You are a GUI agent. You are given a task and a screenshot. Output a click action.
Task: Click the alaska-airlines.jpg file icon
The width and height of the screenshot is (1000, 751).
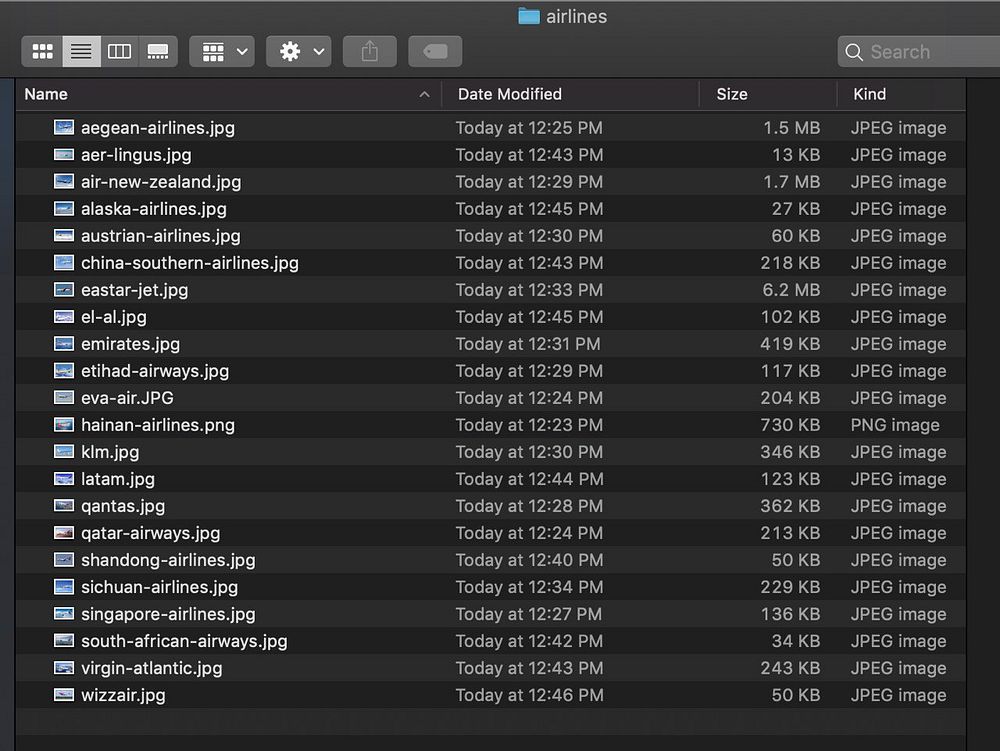point(64,208)
